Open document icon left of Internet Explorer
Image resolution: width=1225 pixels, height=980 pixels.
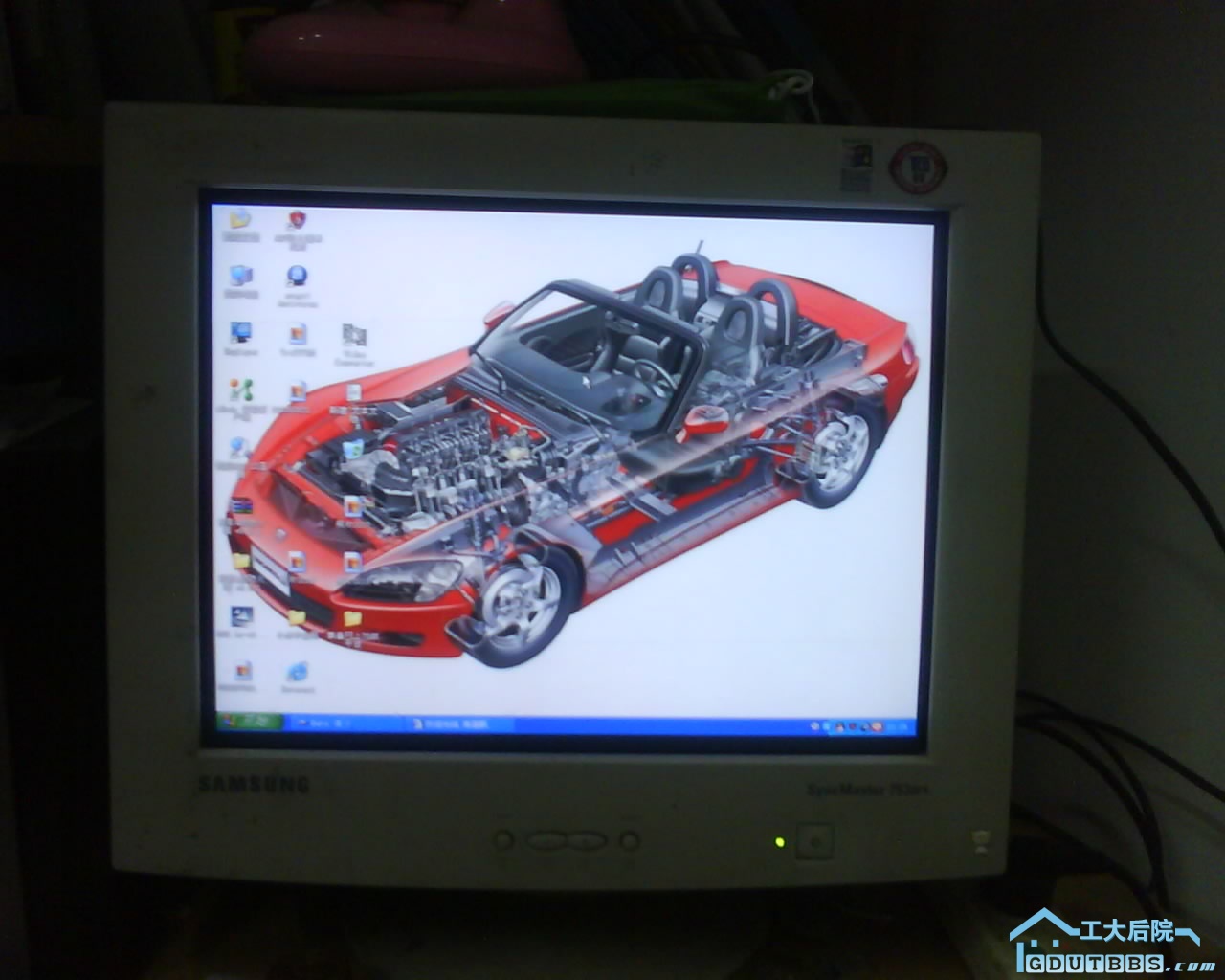[241, 671]
